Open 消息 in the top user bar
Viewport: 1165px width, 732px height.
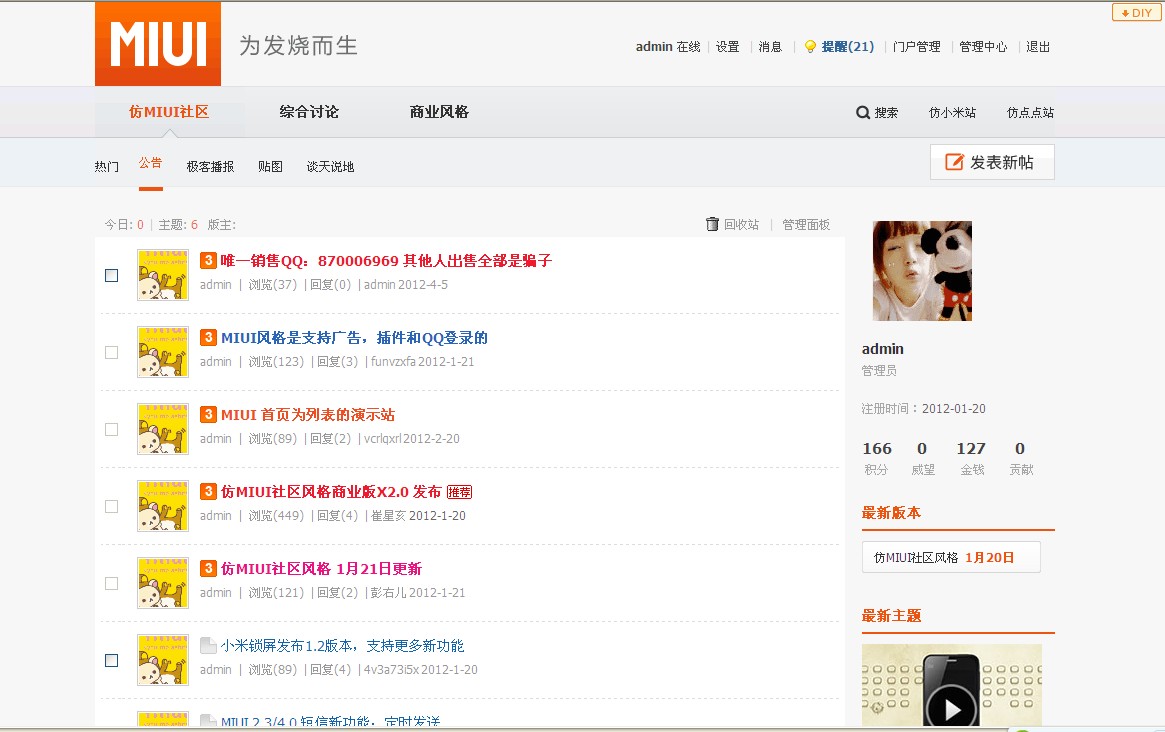click(x=770, y=47)
